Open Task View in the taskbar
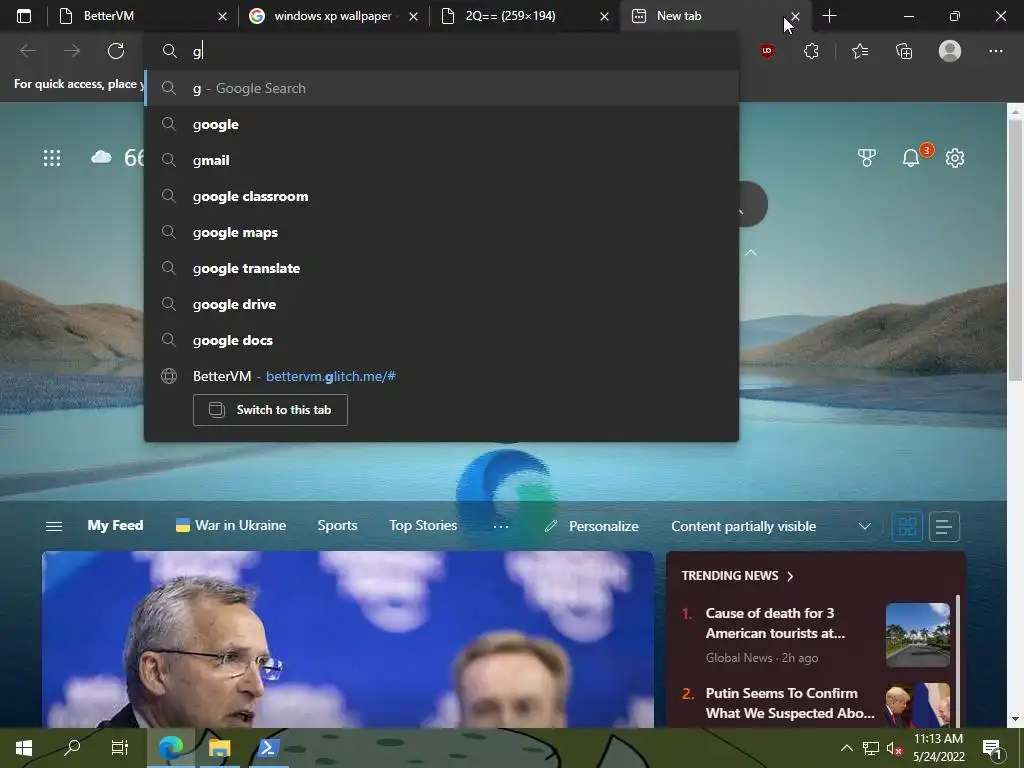The width and height of the screenshot is (1024, 768). [x=120, y=748]
